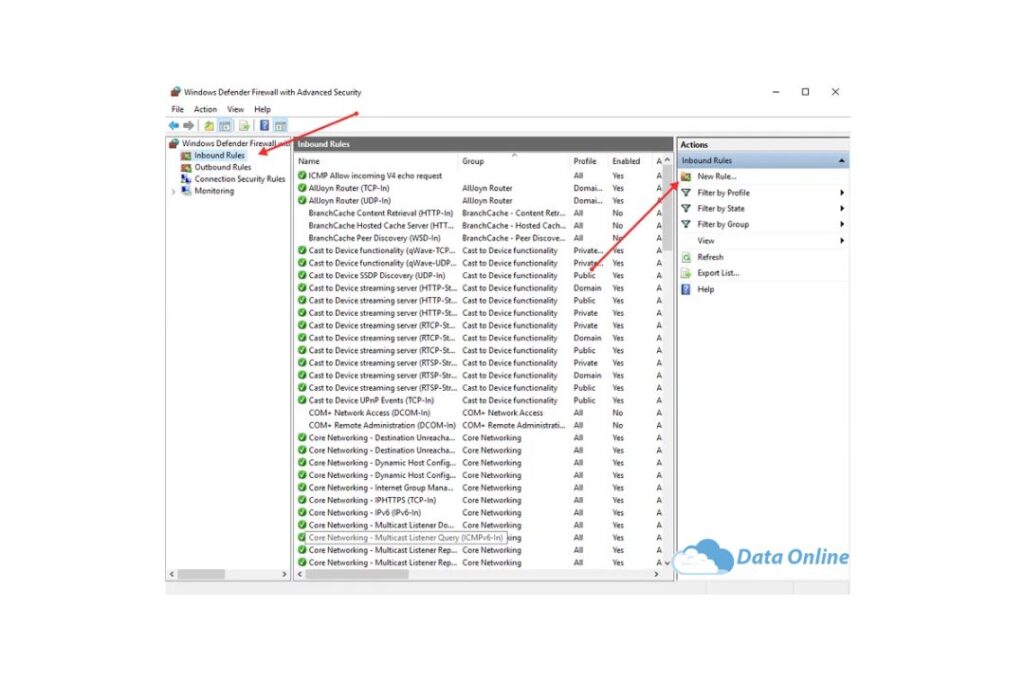
Task: Click the Help icon in Actions pane
Action: (686, 289)
